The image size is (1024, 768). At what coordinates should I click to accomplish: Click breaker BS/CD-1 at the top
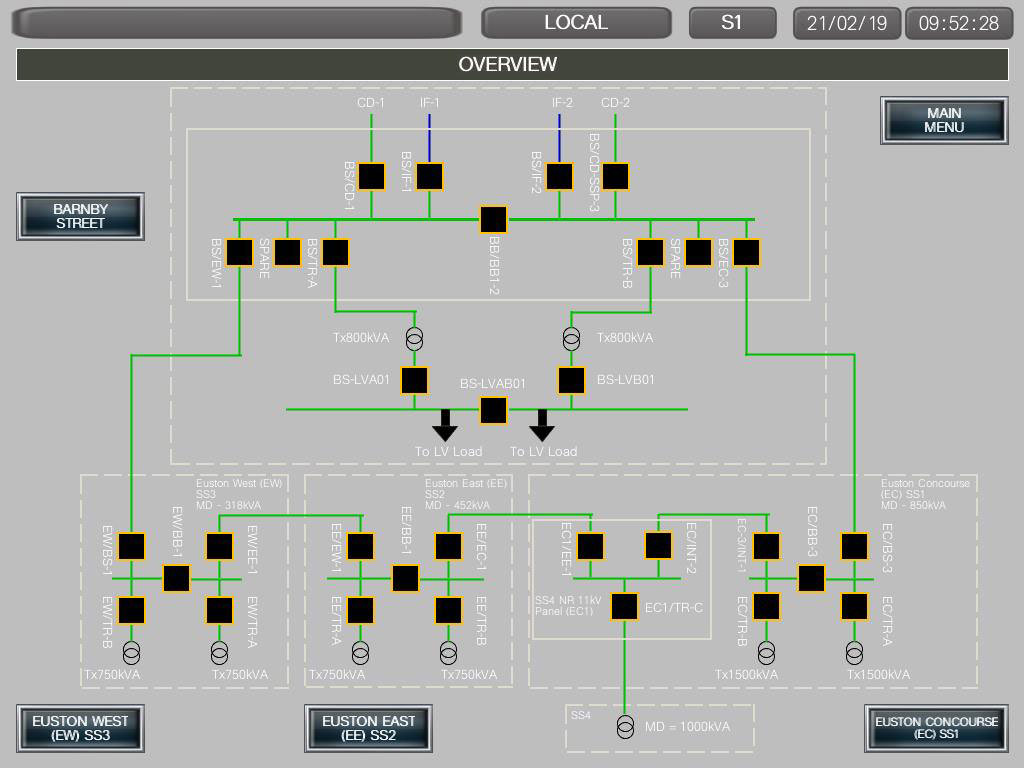click(x=369, y=175)
